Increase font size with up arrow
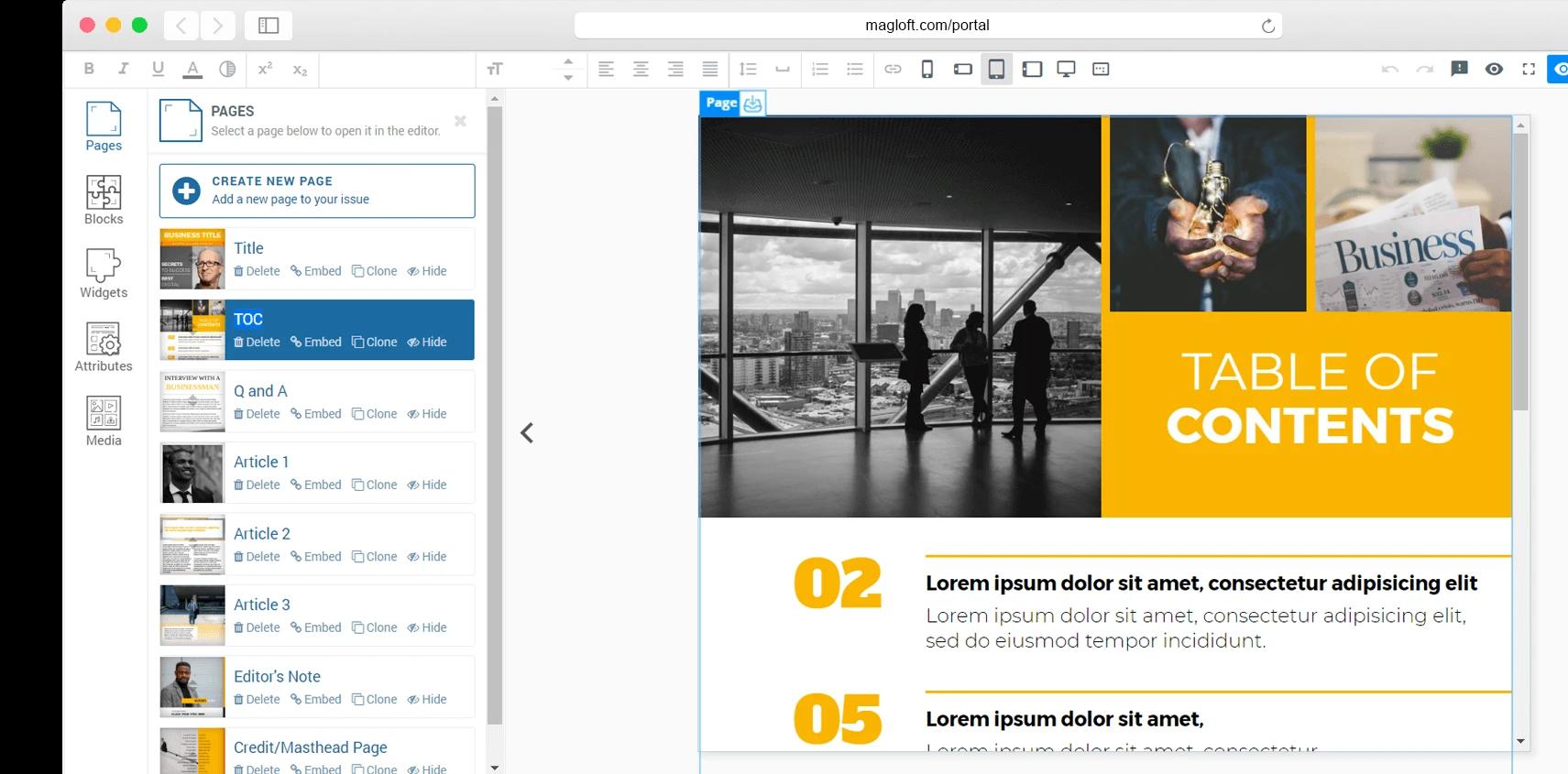 [568, 61]
